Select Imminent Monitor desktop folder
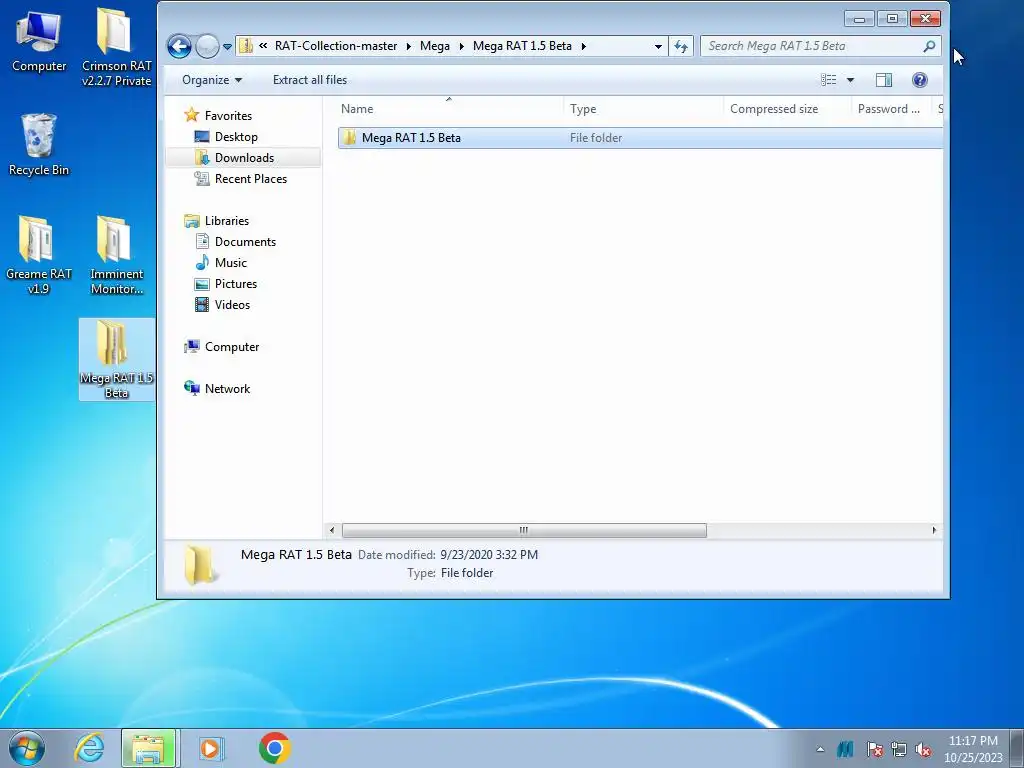Viewport: 1024px width, 768px height. pyautogui.click(x=116, y=255)
